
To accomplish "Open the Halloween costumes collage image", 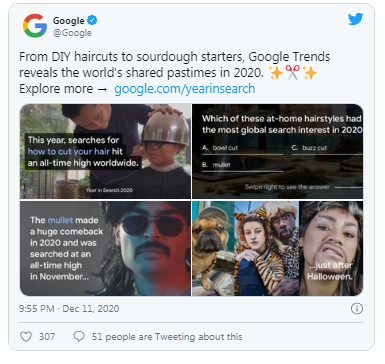I will tap(278, 248).
